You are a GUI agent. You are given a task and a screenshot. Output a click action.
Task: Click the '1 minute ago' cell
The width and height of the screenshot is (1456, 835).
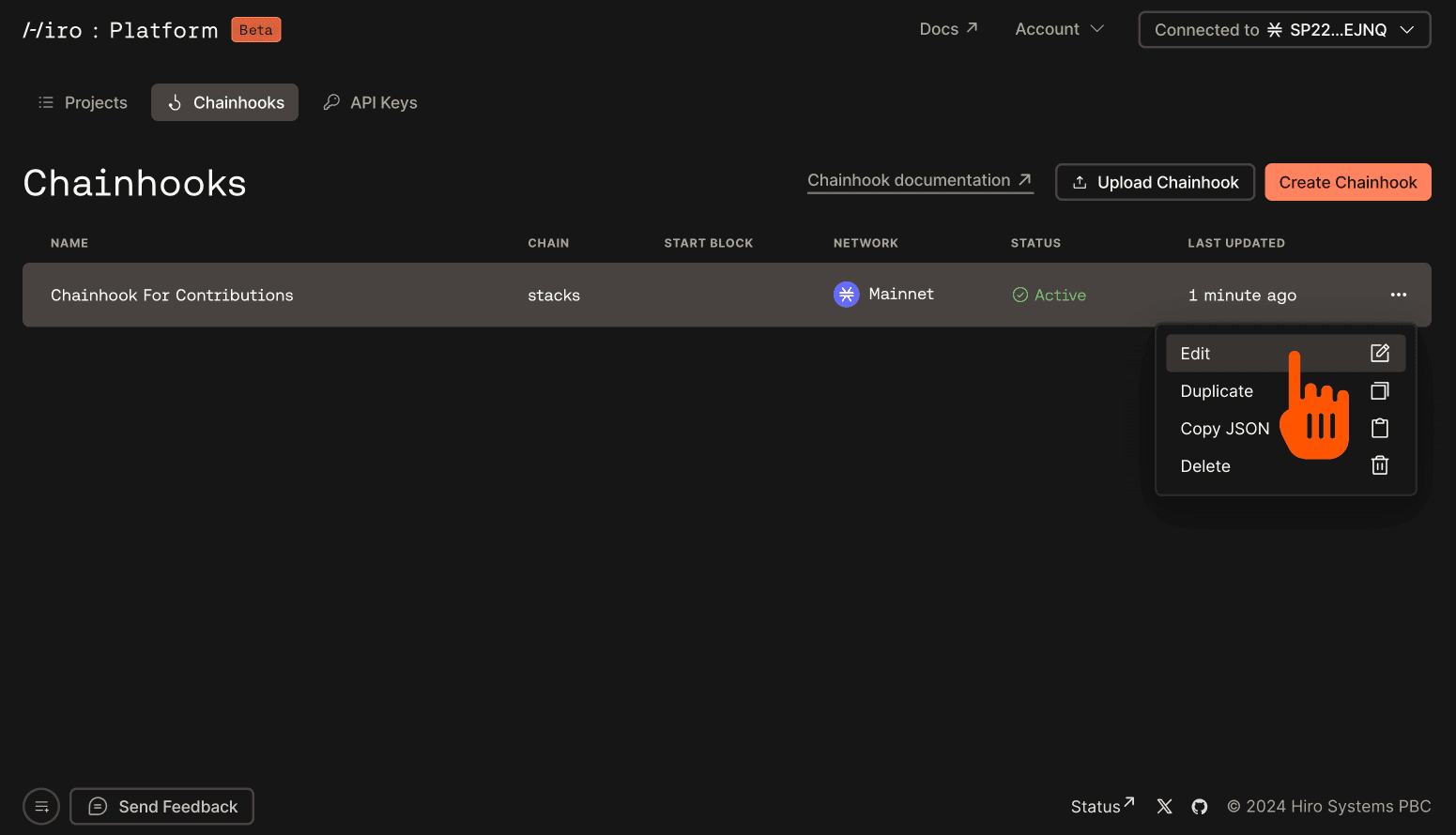1242,296
